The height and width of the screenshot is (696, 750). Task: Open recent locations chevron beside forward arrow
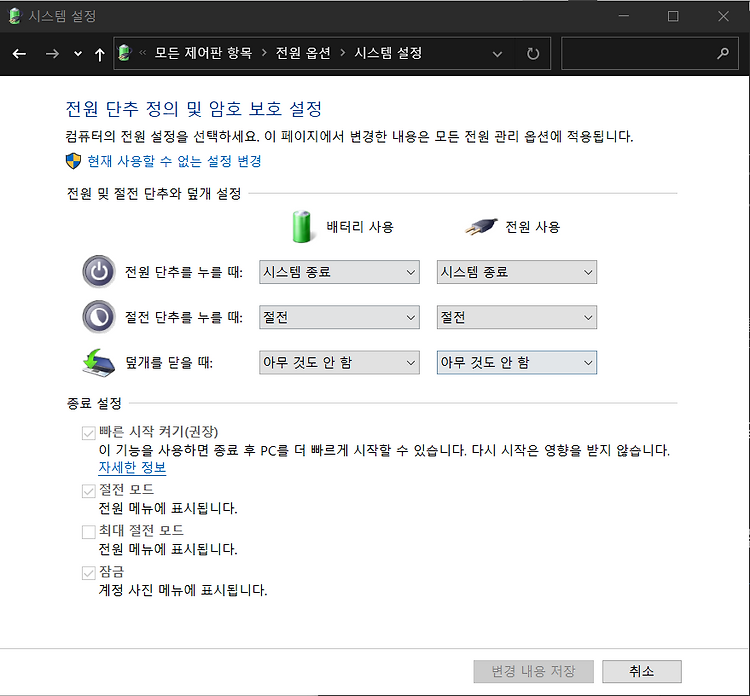(x=78, y=54)
